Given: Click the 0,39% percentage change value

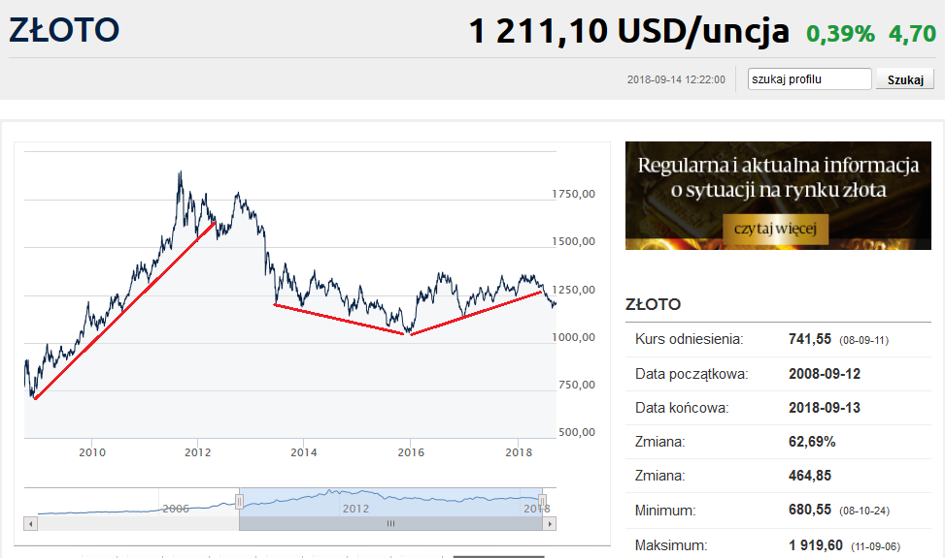Looking at the screenshot, I should tap(840, 34).
